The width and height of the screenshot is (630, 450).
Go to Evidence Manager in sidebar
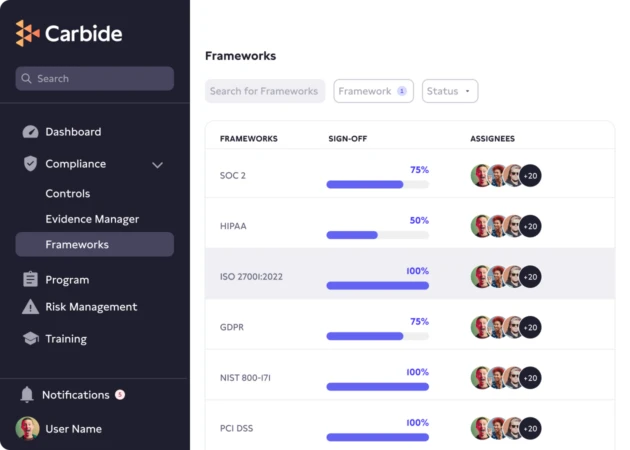click(x=92, y=219)
